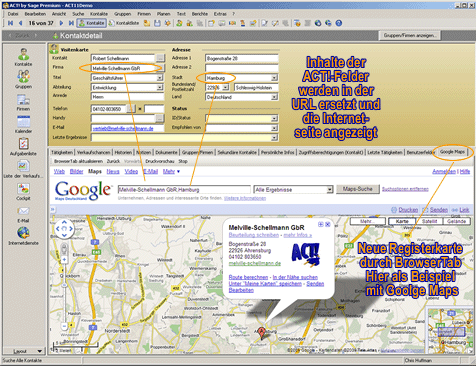Open the Extras menu
Viewport: 476px width, 366px height.
pos(220,14)
